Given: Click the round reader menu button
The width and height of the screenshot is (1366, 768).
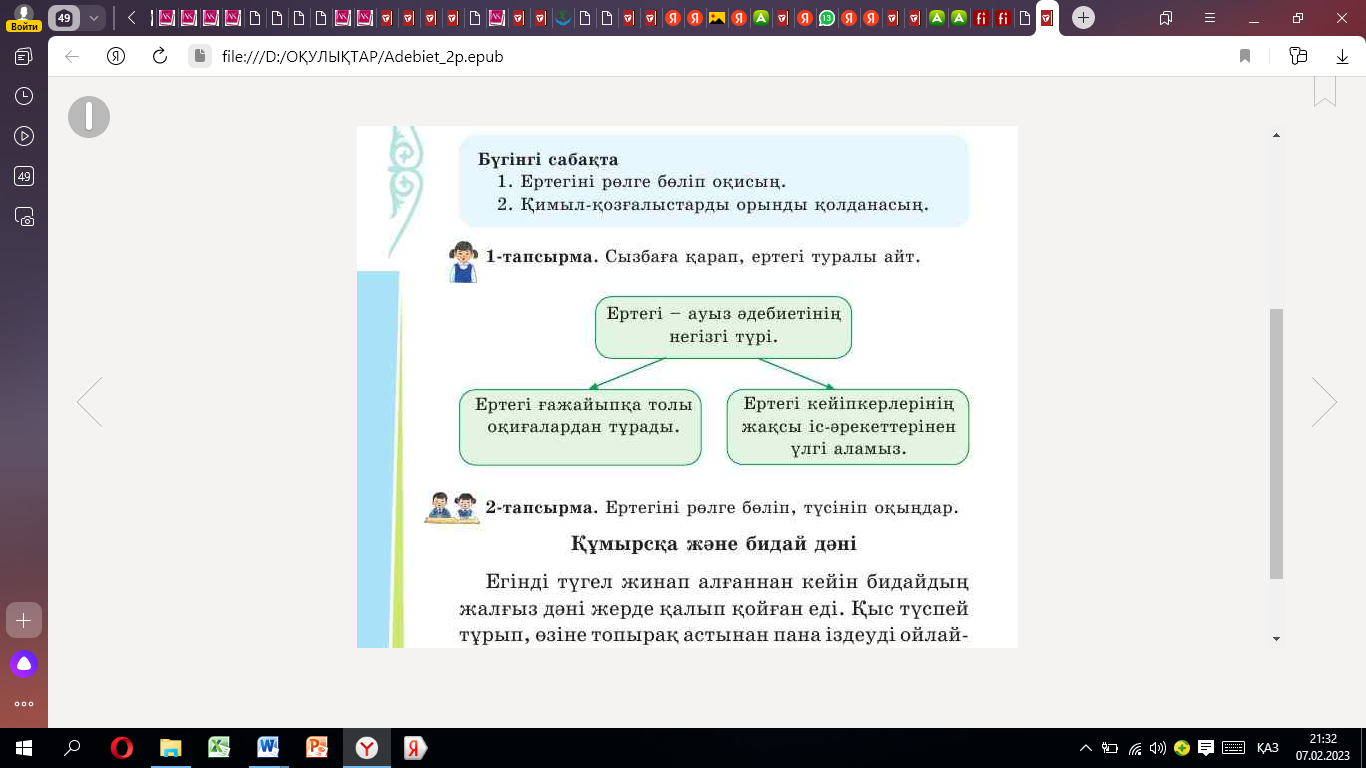Looking at the screenshot, I should pyautogui.click(x=89, y=117).
